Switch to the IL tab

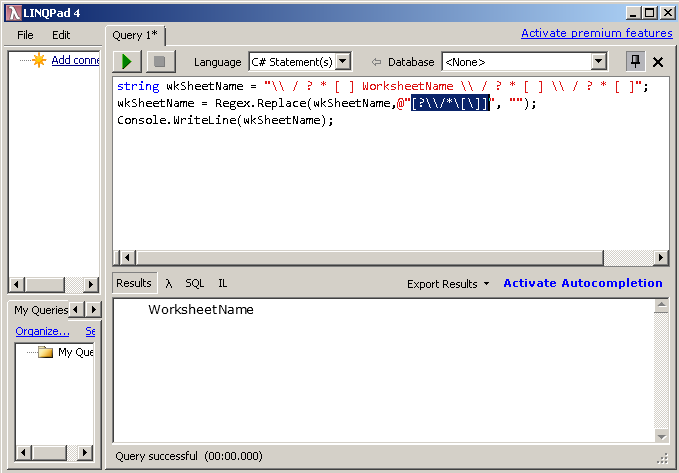(x=223, y=284)
